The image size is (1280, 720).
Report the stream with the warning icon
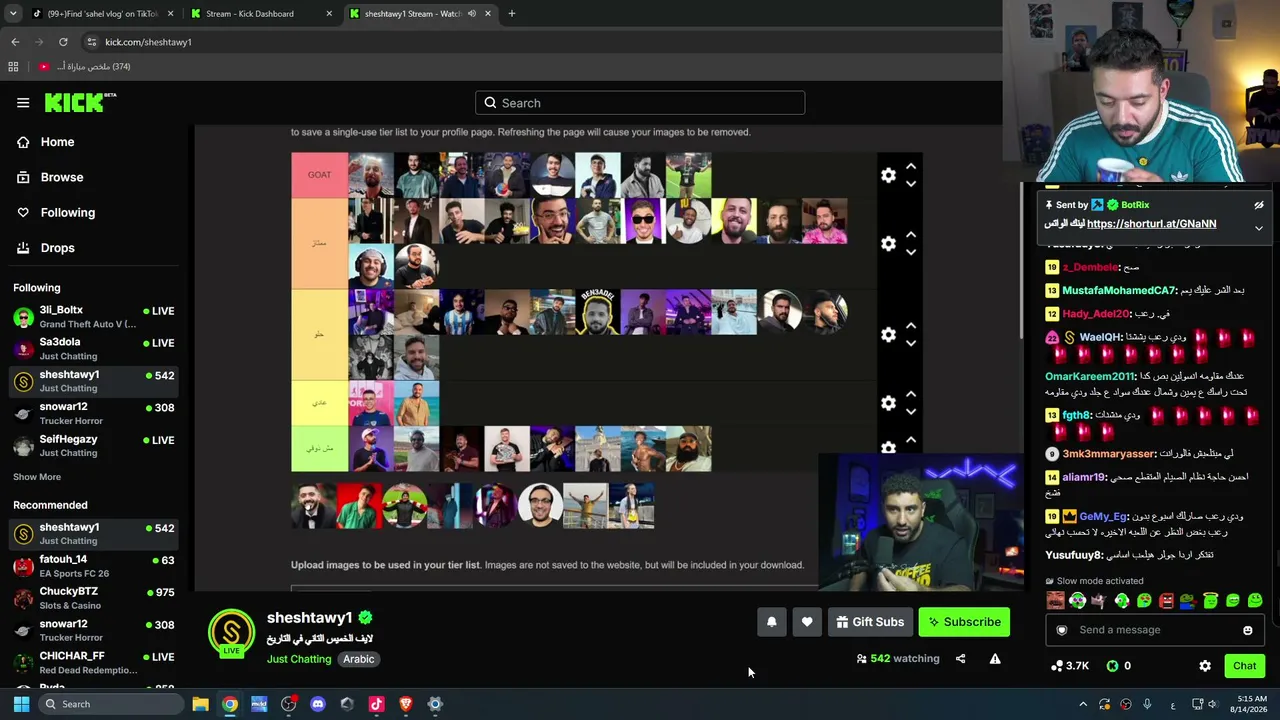995,659
